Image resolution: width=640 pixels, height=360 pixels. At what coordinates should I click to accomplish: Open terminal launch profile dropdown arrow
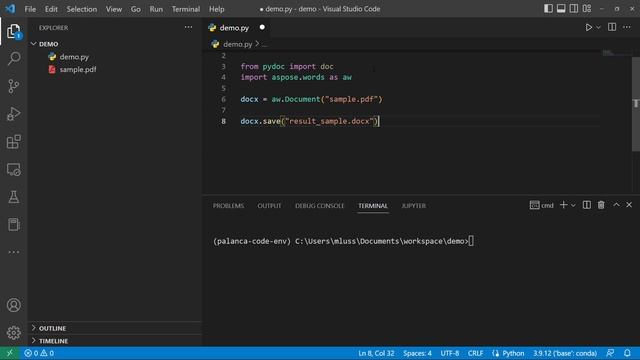pos(573,205)
